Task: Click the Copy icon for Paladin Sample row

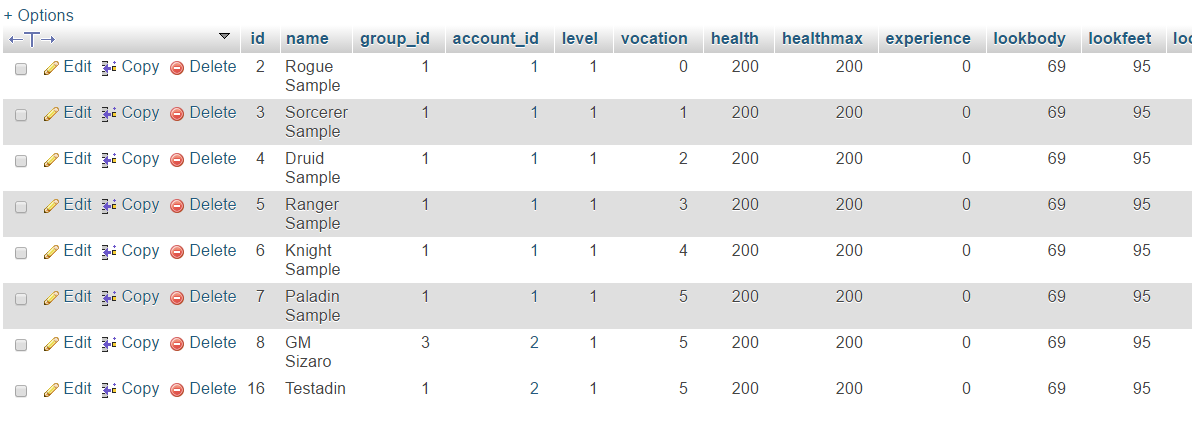Action: [x=109, y=297]
